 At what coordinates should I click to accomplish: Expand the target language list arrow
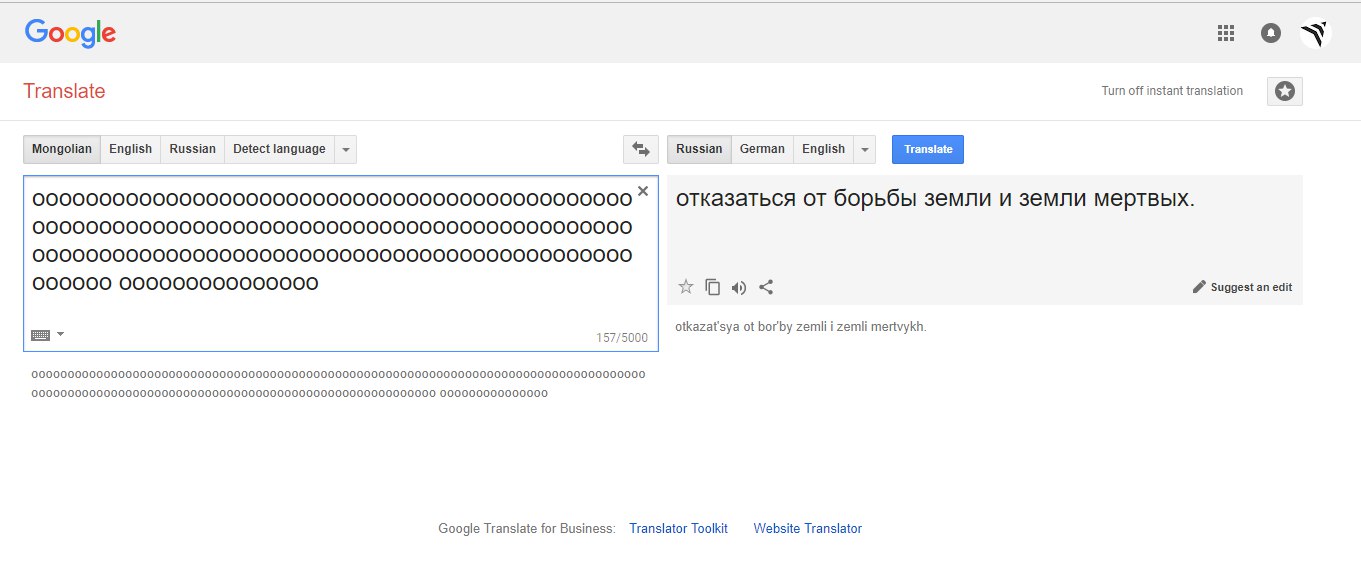865,149
